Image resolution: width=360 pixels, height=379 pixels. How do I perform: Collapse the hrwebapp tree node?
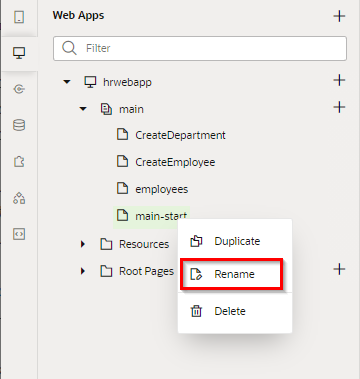(x=67, y=82)
